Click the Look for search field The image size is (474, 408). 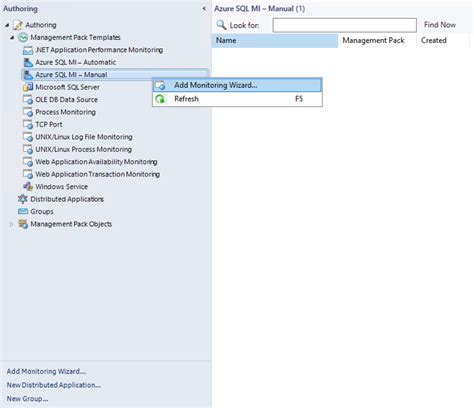pos(345,25)
